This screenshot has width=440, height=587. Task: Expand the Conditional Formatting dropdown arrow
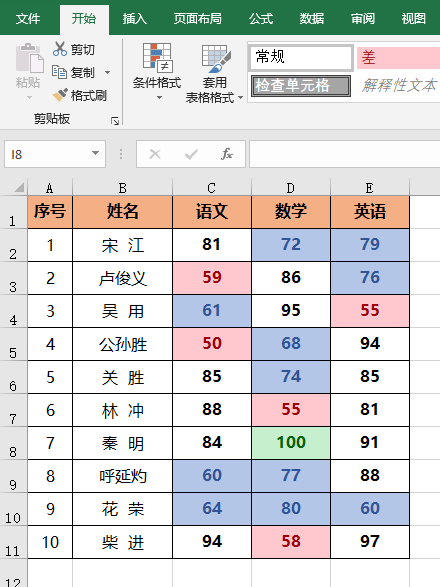click(x=159, y=98)
